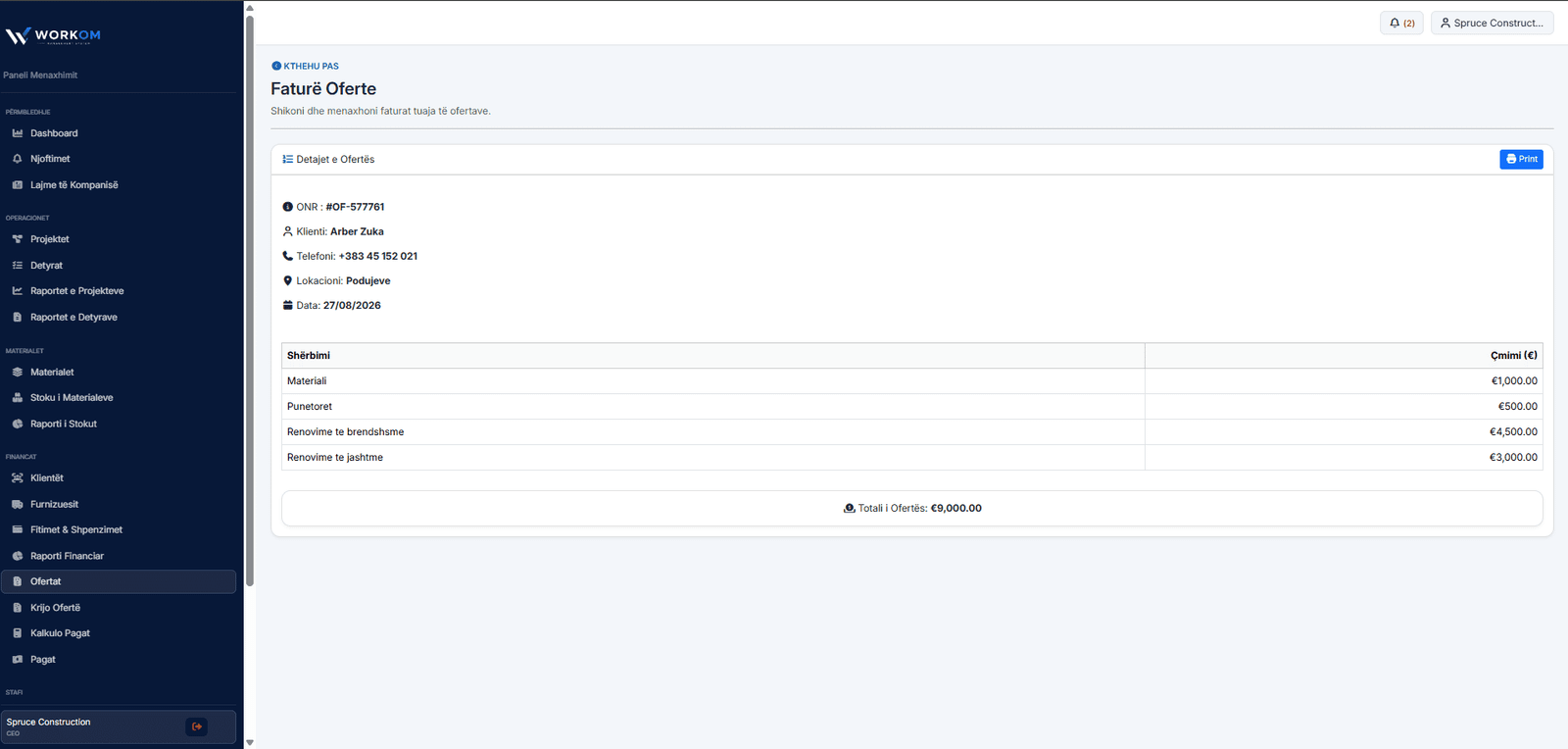Click phone number +383 45 152 021
The image size is (1568, 749).
(x=378, y=256)
